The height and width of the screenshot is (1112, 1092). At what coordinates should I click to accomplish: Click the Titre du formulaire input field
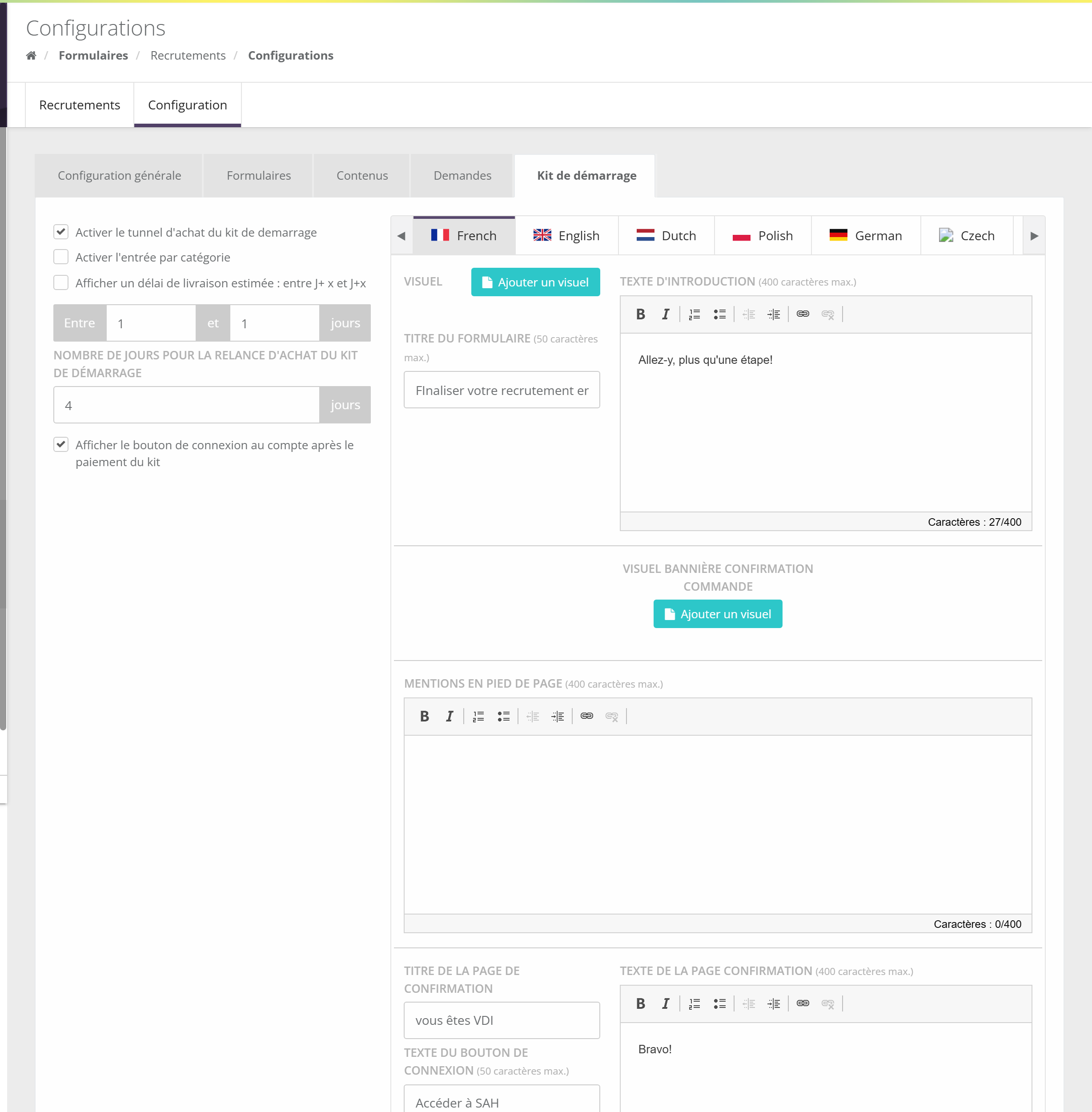(502, 390)
